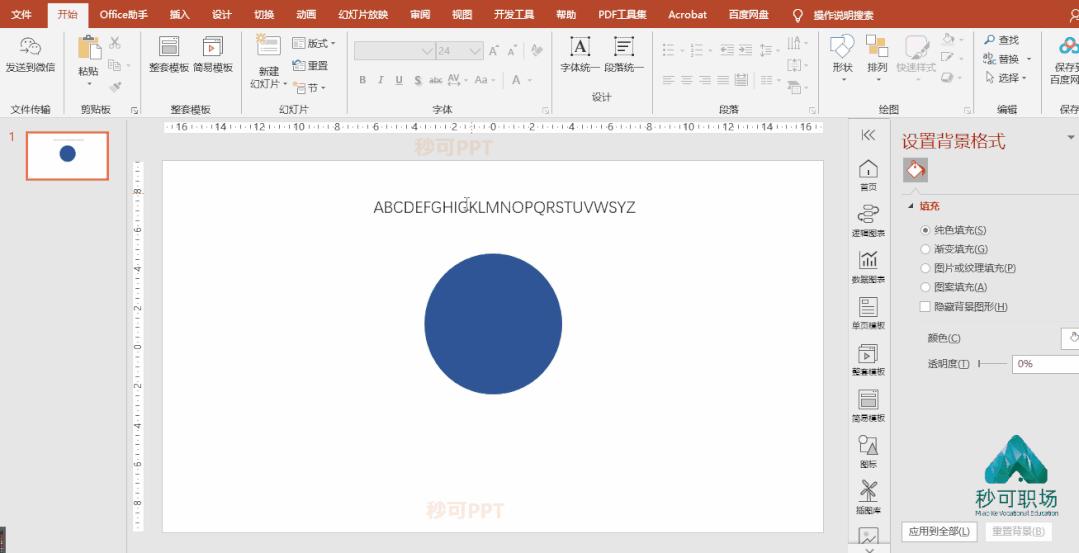Switch to the 设计 Design tab
Viewport: 1079px width, 553px height.
(222, 14)
